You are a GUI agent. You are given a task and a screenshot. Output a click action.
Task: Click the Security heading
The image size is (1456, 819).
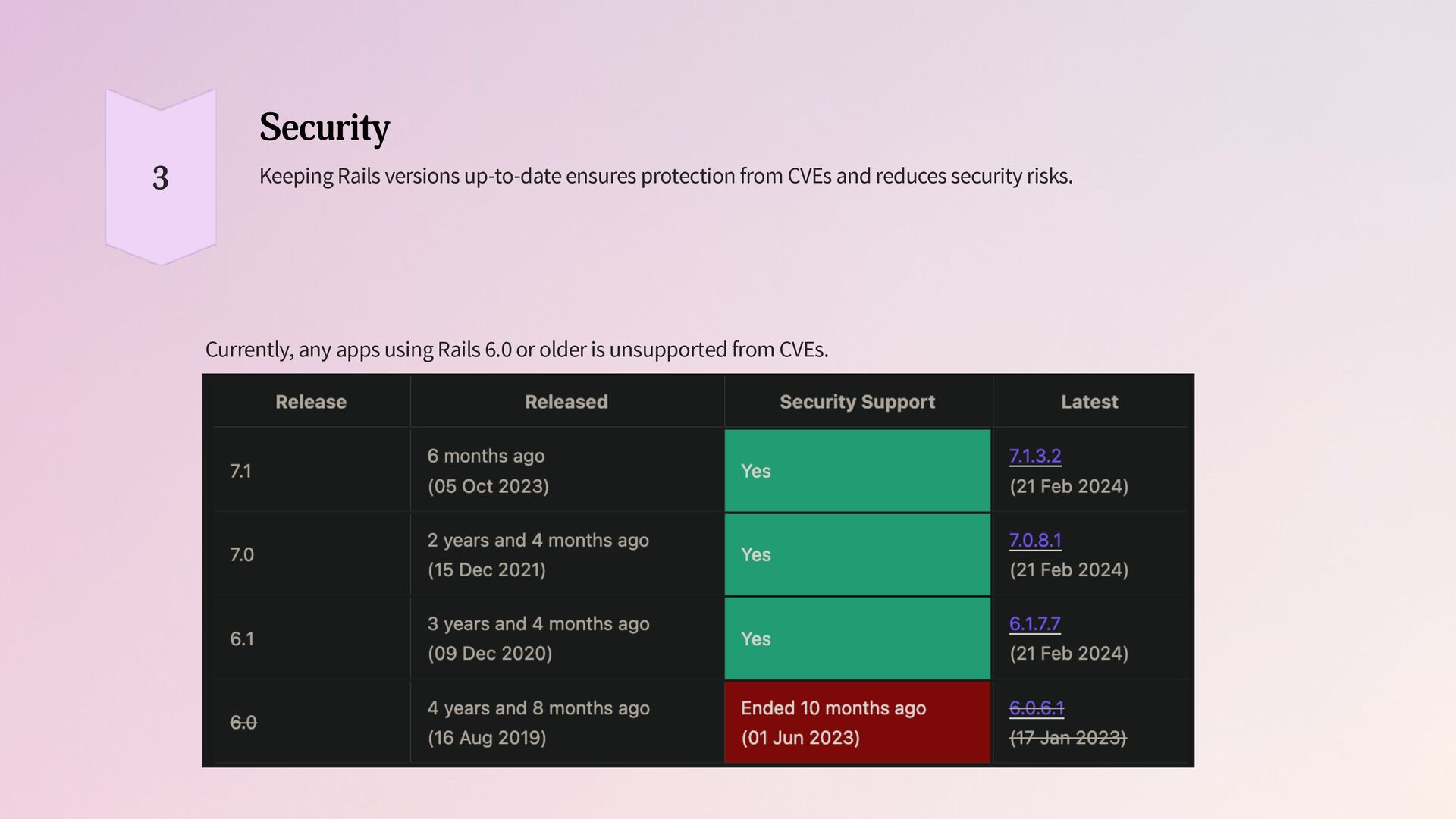324,127
